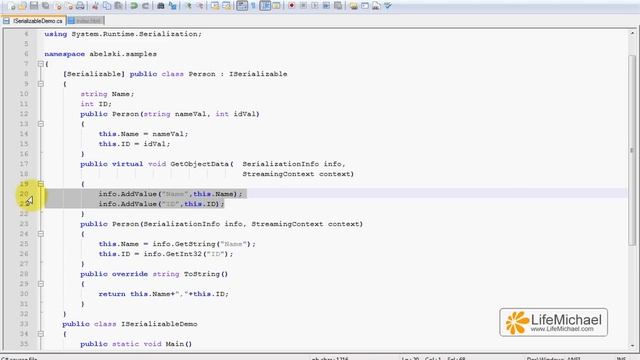This screenshot has width=640, height=360.
Task: Switch to the ISerializableDemo.cs tab
Action: pyautogui.click(x=33, y=20)
